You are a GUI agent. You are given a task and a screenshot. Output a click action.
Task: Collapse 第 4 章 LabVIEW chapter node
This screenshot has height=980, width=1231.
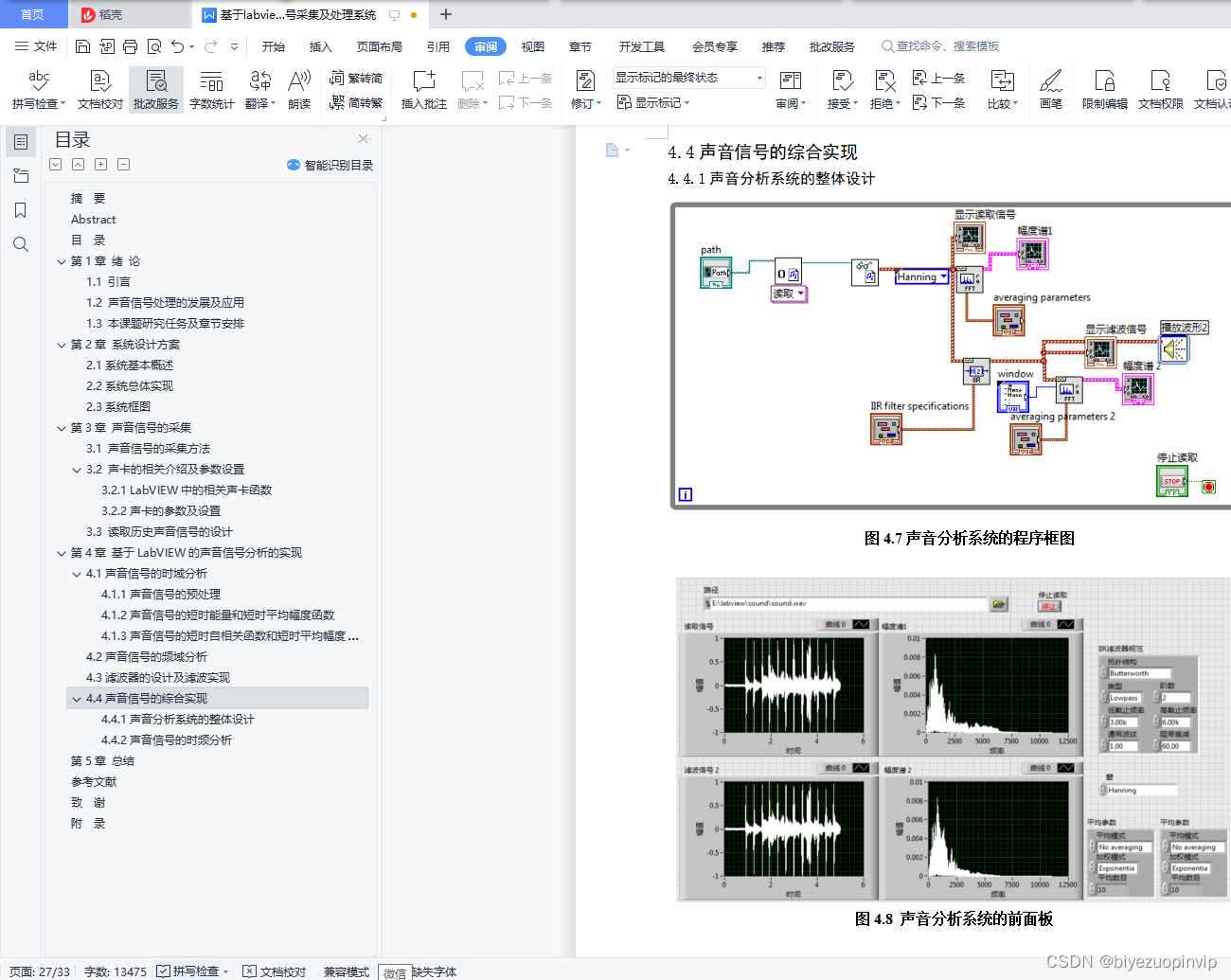pyautogui.click(x=62, y=553)
